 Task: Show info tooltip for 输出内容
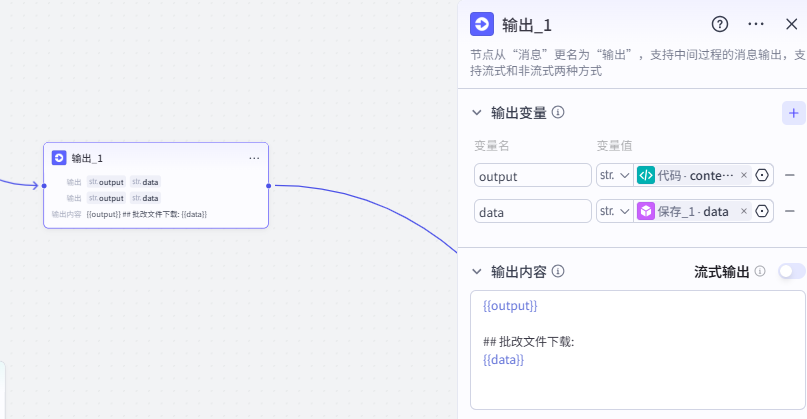point(558,271)
